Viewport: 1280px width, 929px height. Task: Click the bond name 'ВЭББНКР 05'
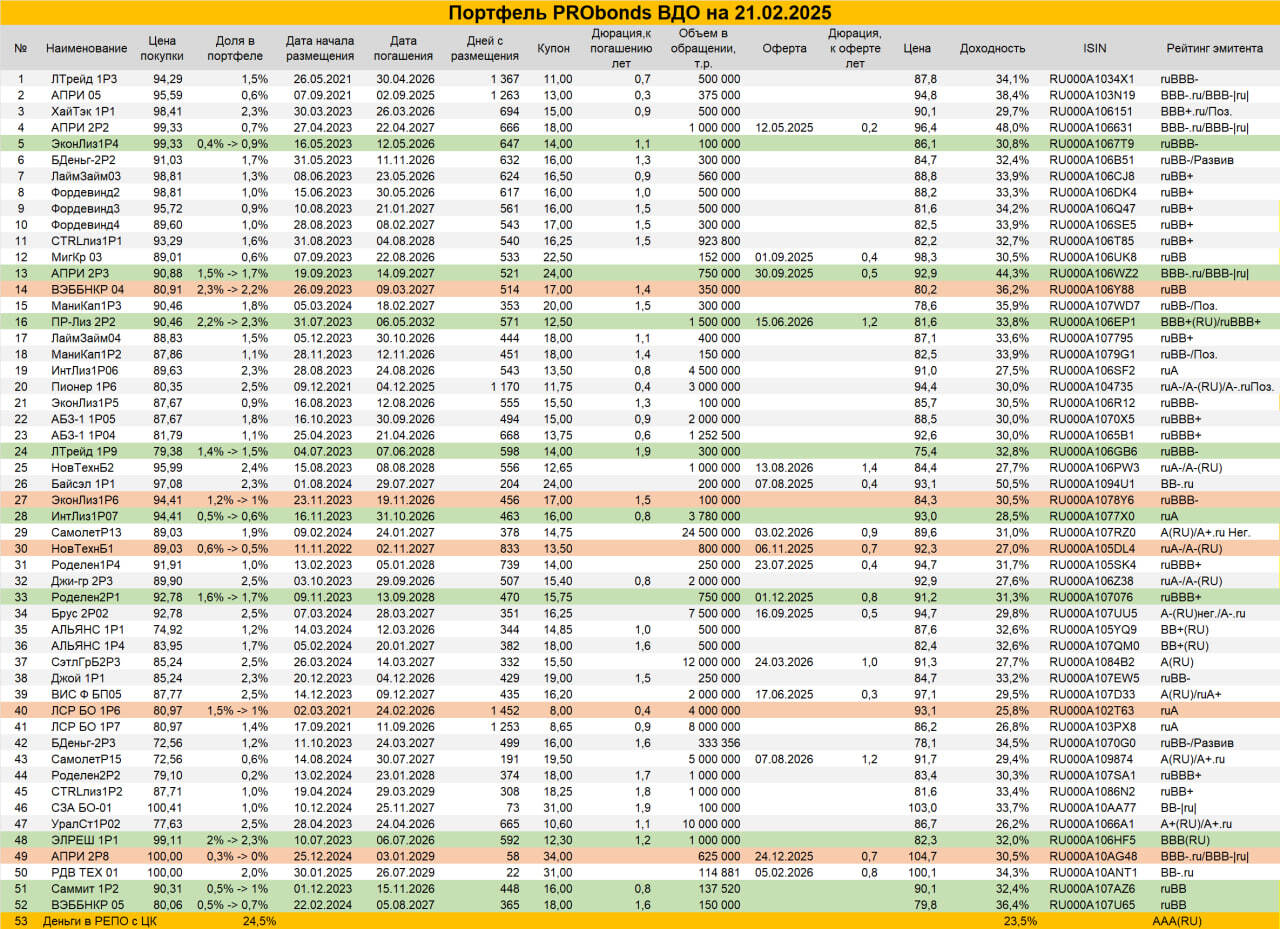point(86,904)
